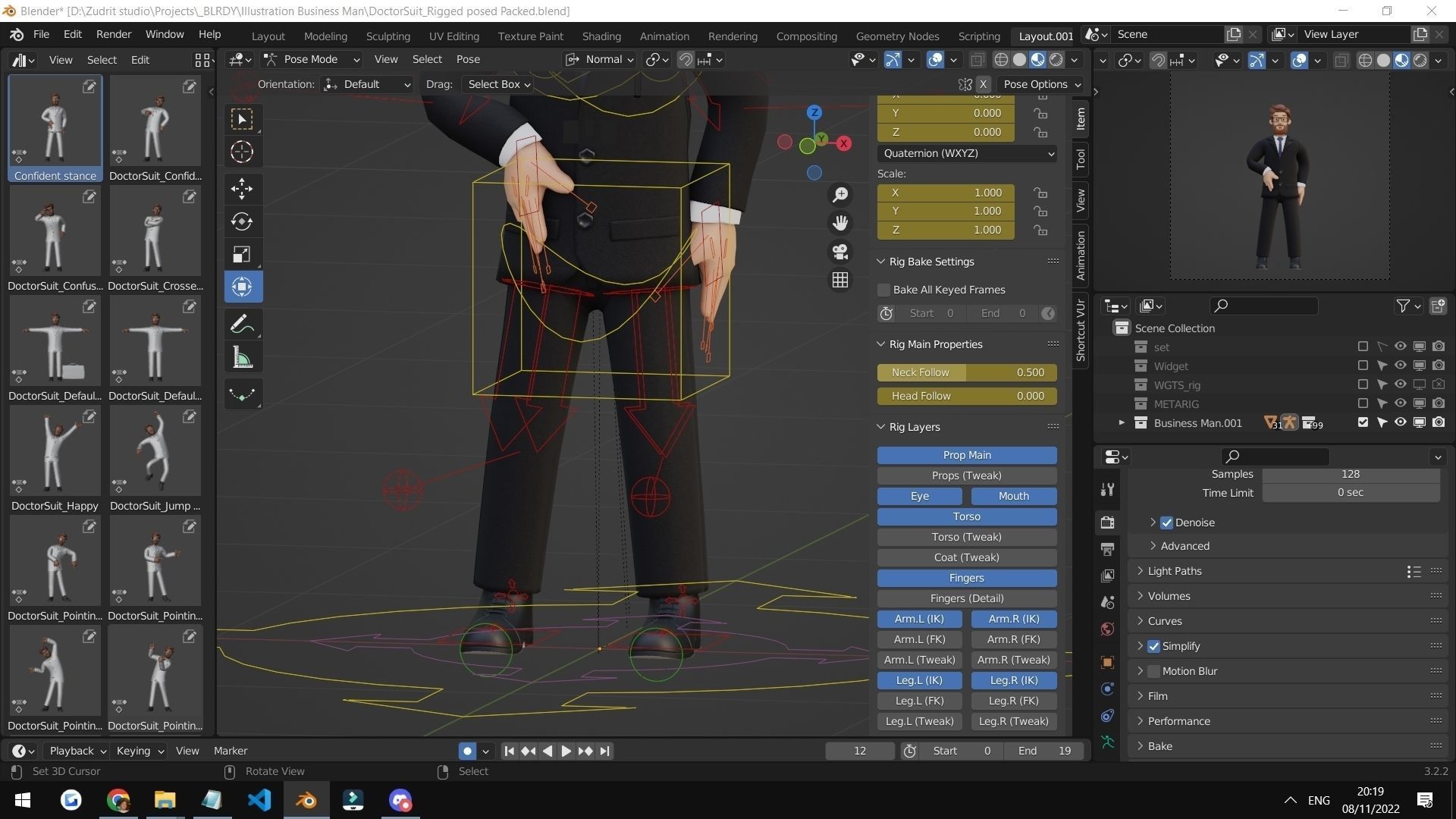
Task: Toggle the Fingers rig layer button
Action: (967, 578)
